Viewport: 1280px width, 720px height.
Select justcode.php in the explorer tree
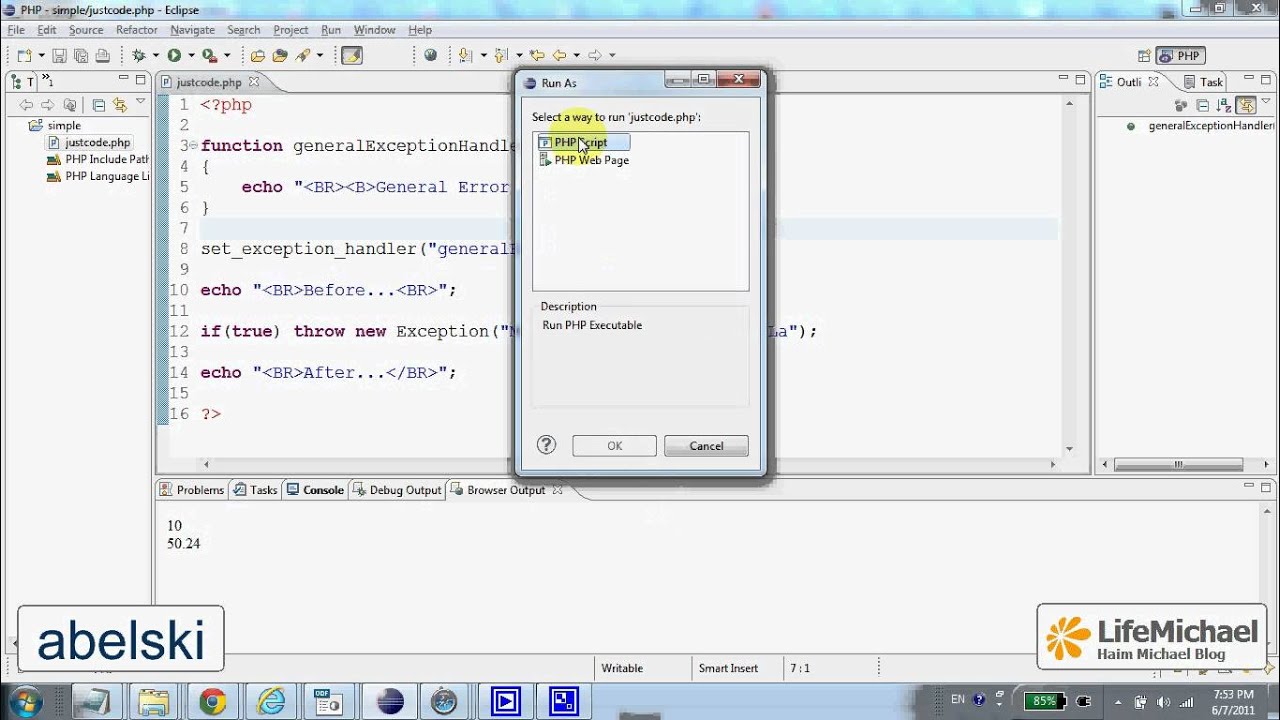89,143
